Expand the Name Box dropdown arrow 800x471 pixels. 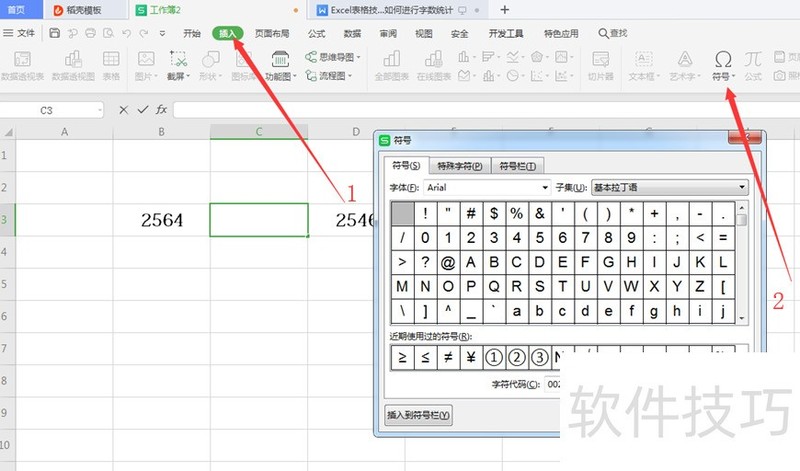tap(99, 110)
